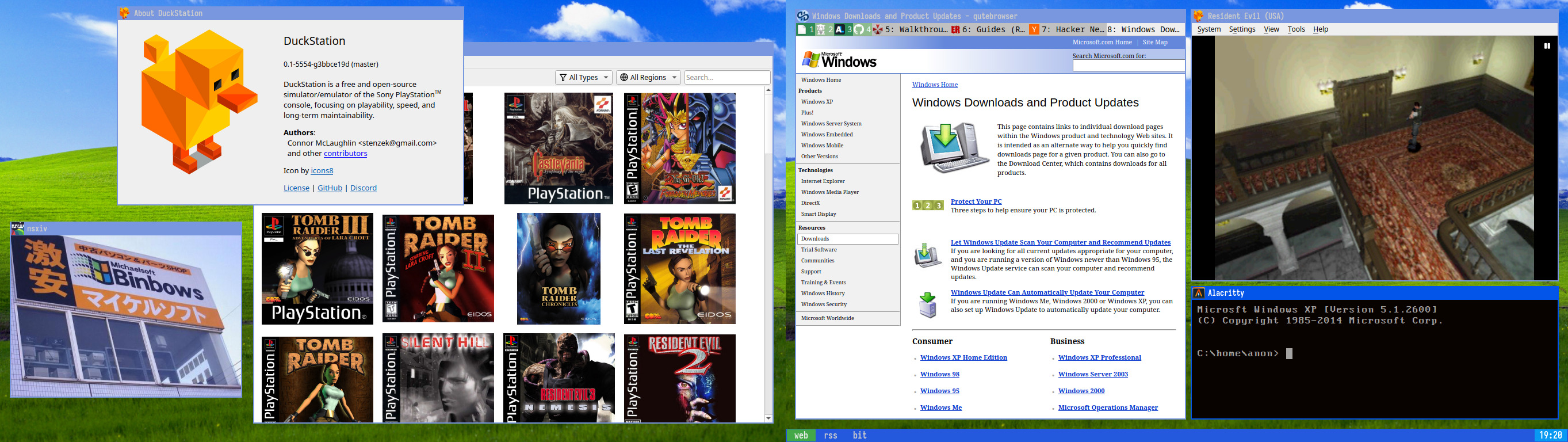Open the All Types filter dropdown
This screenshot has height=442, width=1568.
point(583,77)
